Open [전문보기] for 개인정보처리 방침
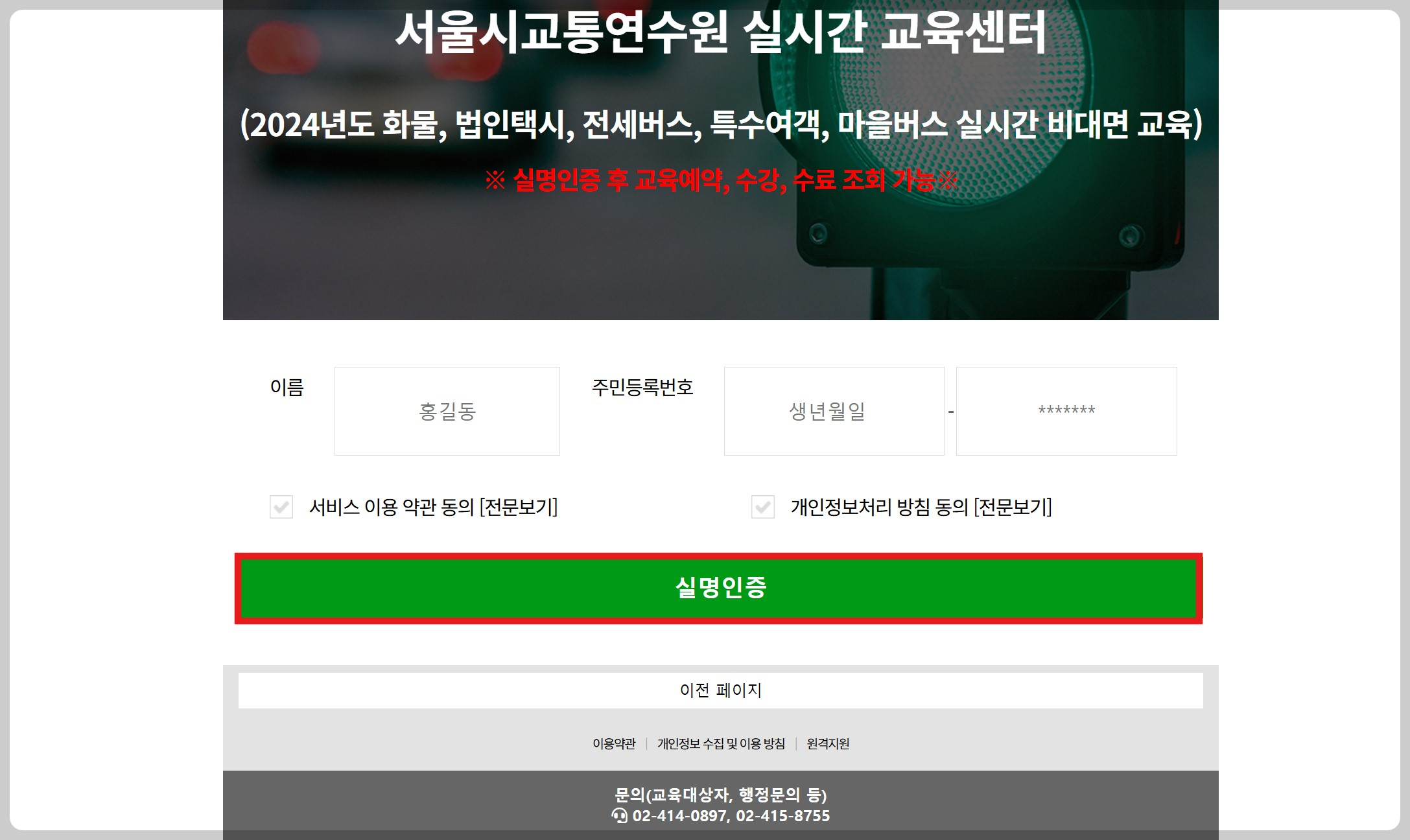 [x=1013, y=507]
